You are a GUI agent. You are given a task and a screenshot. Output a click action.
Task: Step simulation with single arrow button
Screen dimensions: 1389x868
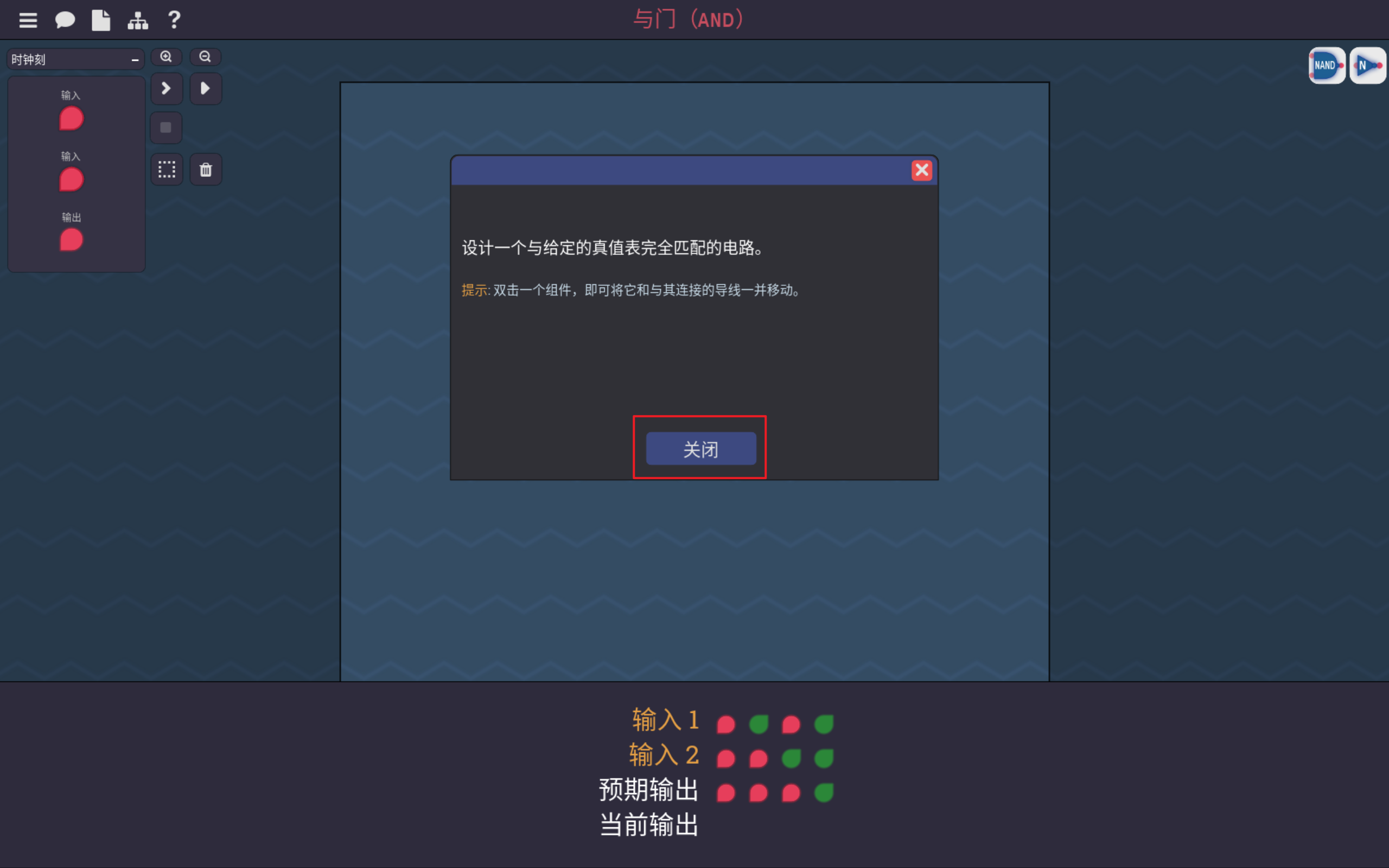click(x=167, y=88)
